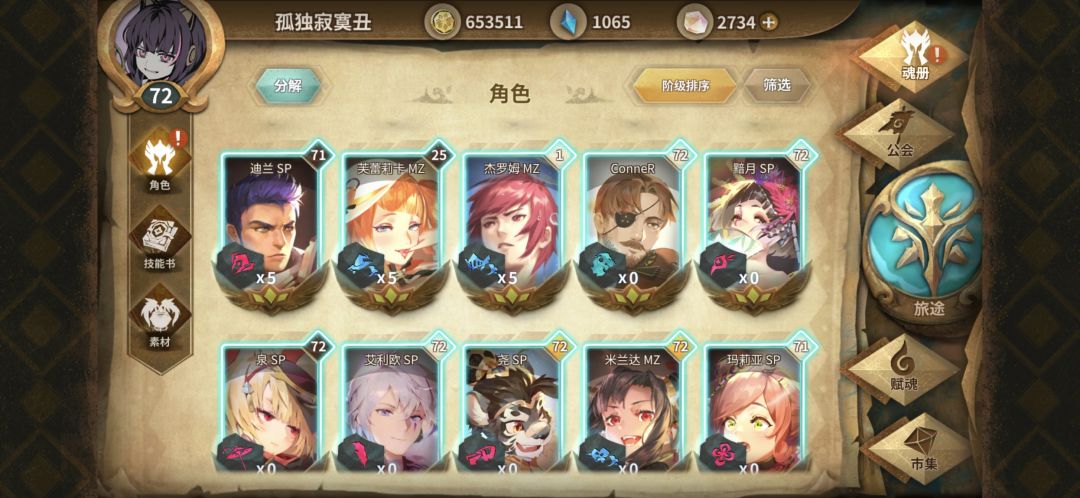Viewport: 1080px width, 498px height.
Task: Switch to the 角色 sidebar tab
Action: pos(160,161)
